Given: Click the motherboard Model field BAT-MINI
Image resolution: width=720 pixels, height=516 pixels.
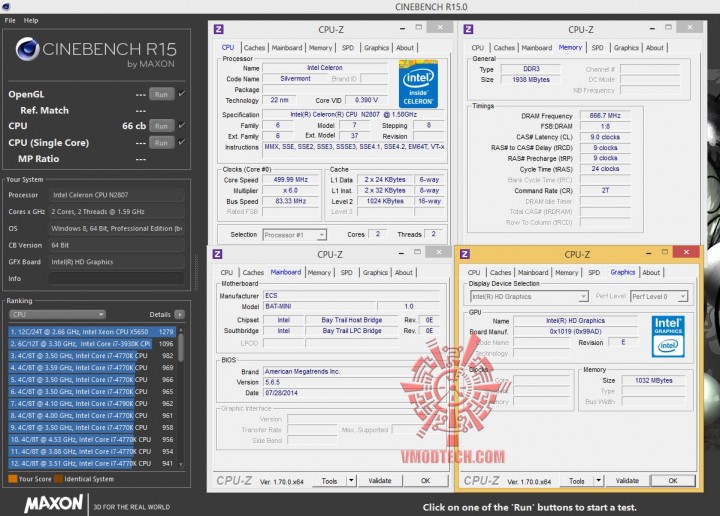Looking at the screenshot, I should pos(320,306).
